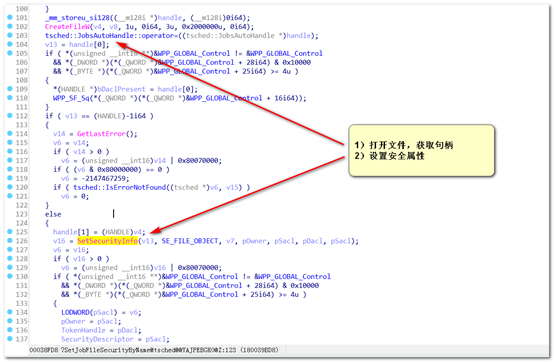This screenshot has width=554, height=362.
Task: Select bDaclPresent on line 109
Action: tap(121, 89)
